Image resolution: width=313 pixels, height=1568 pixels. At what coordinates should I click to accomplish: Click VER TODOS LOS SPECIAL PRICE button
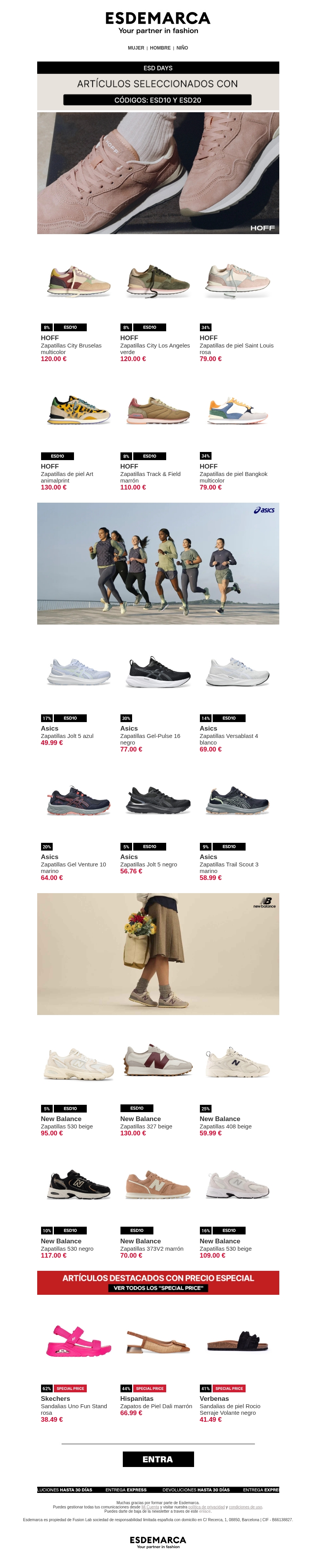point(158,1288)
